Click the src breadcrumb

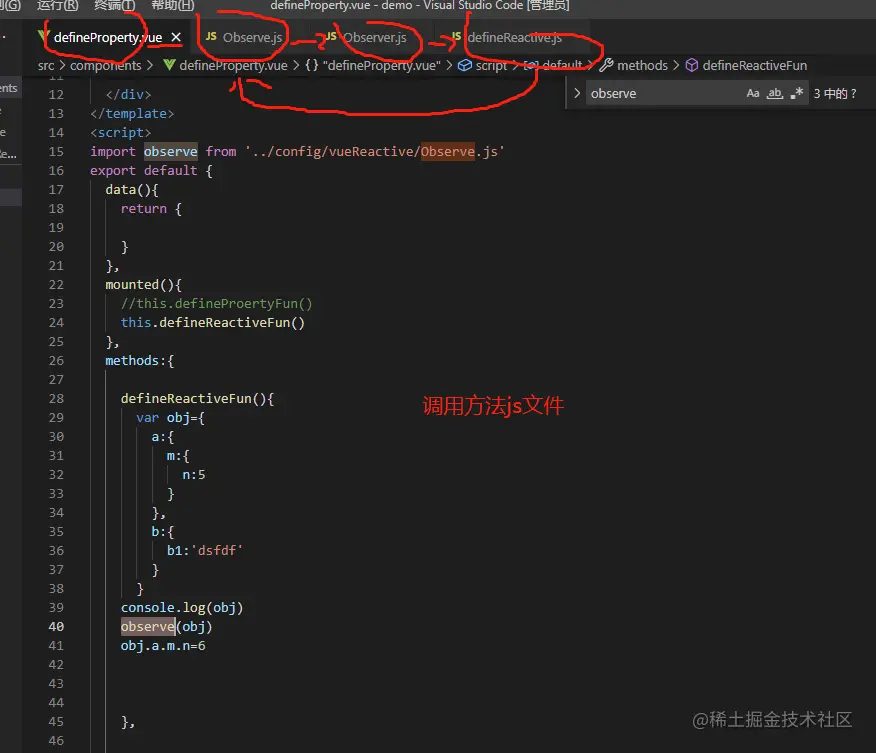coord(46,65)
